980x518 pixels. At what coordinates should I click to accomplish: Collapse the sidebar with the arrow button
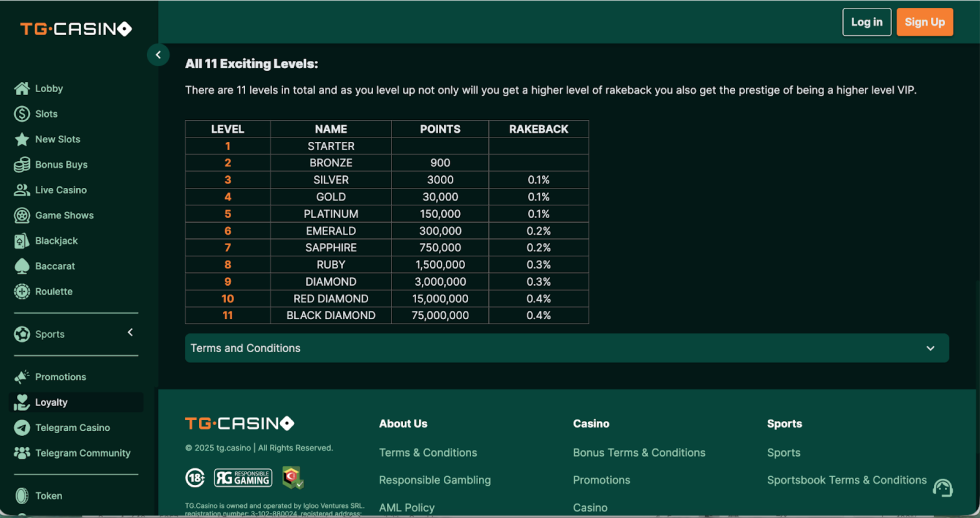pyautogui.click(x=158, y=55)
